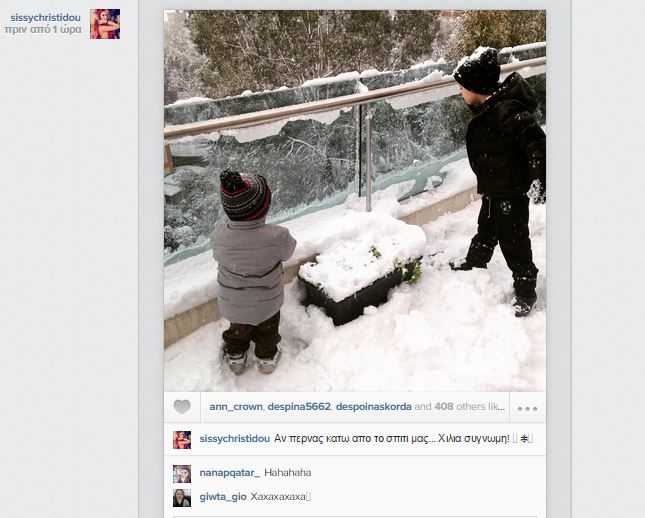Click sissychristidou username in left sidebar
Image resolution: width=645 pixels, height=518 pixels.
click(x=45, y=18)
